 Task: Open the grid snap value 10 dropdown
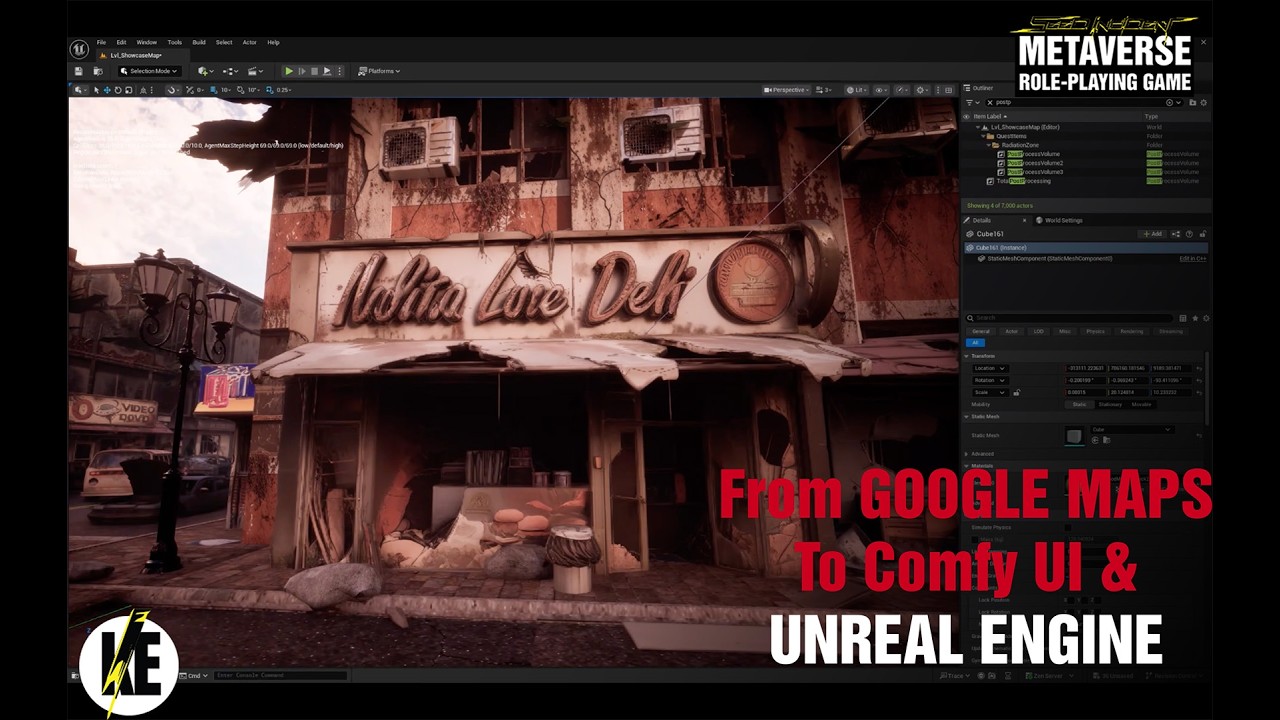[227, 90]
